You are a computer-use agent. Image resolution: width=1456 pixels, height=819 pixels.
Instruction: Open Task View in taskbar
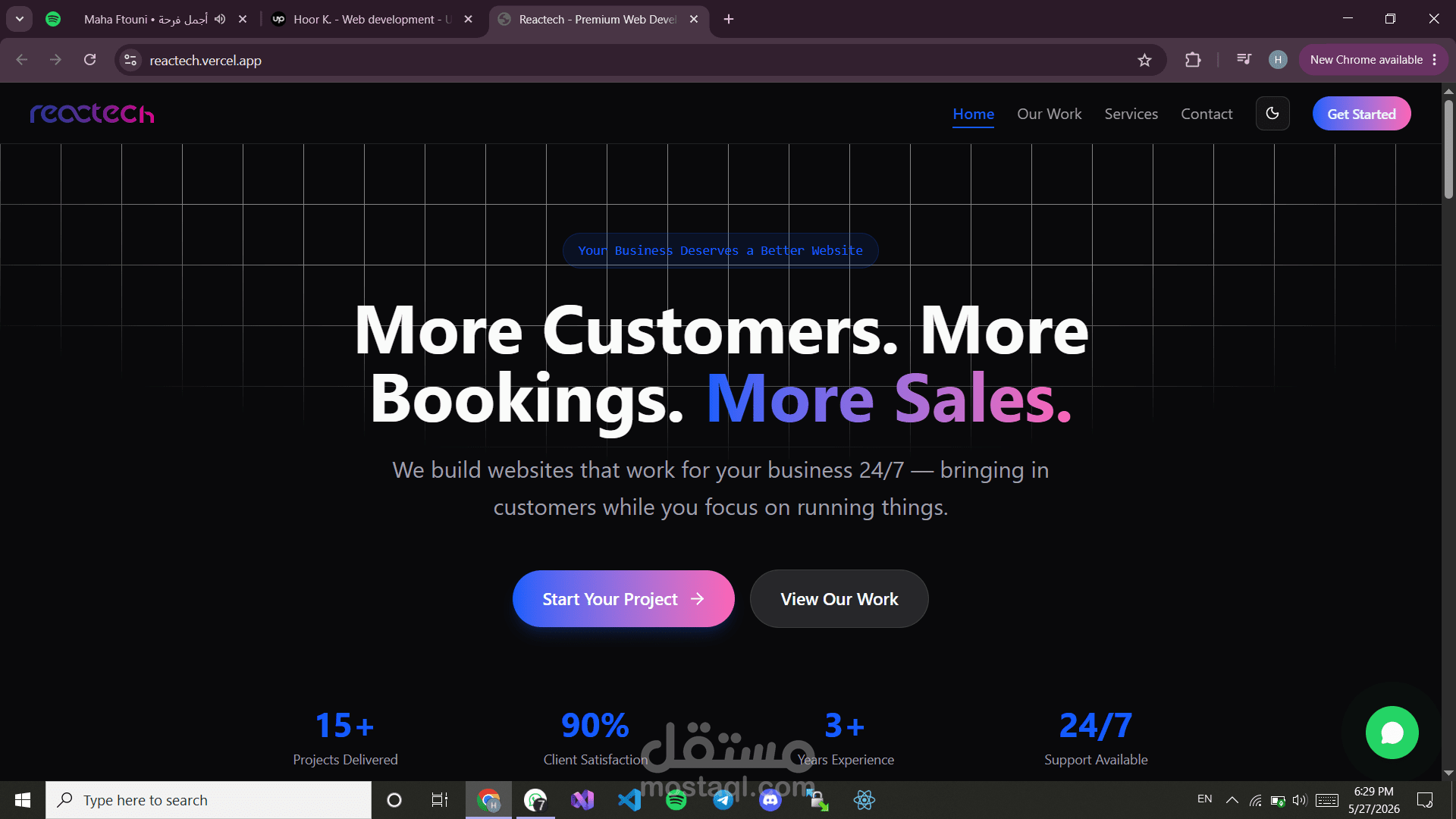(440, 800)
